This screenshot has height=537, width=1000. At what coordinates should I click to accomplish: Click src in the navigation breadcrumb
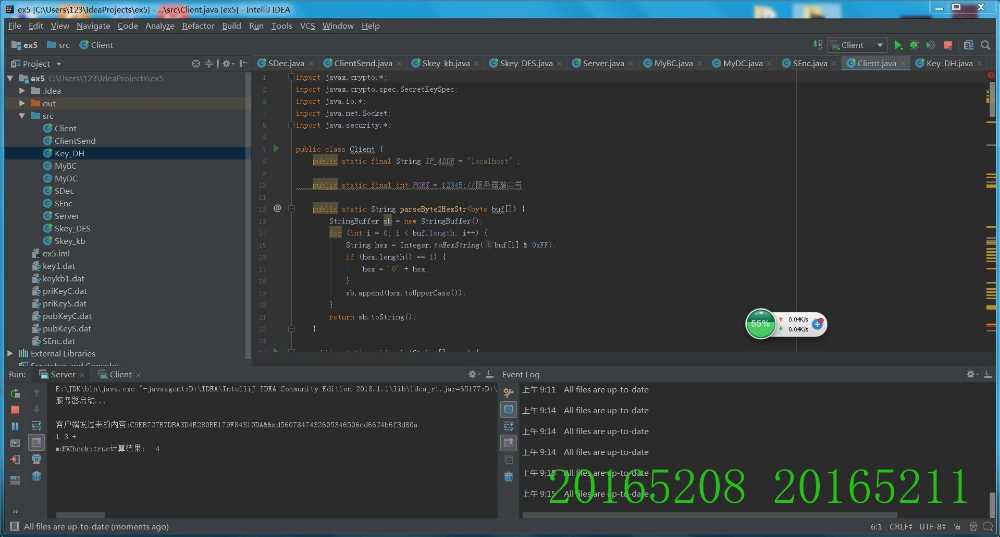[x=59, y=45]
